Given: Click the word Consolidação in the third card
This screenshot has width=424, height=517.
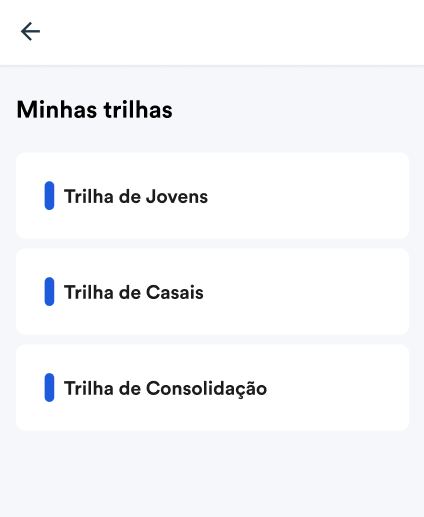Looking at the screenshot, I should point(206,389).
